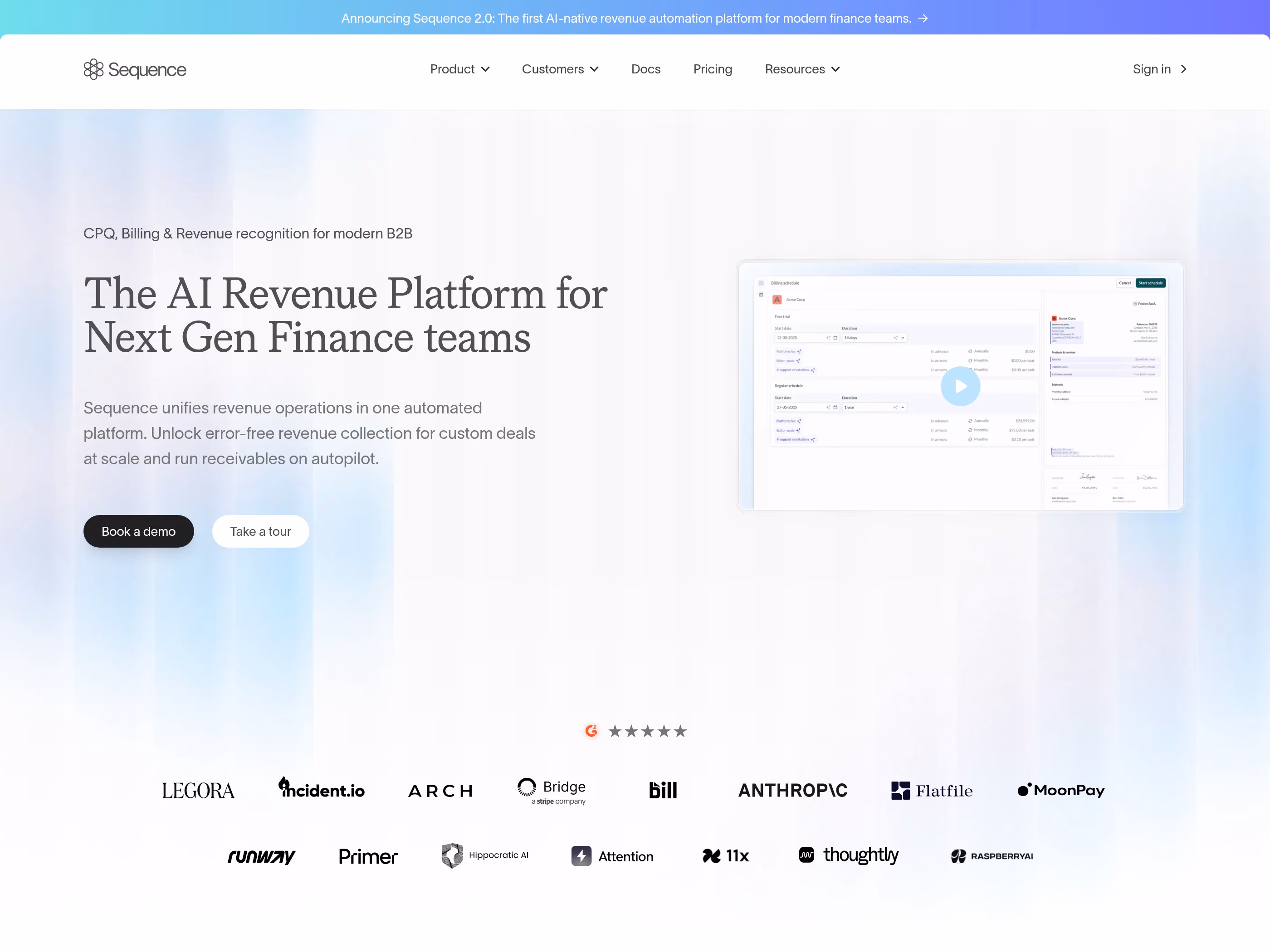
Task: Click the chevron next to Sign in
Action: (1183, 69)
